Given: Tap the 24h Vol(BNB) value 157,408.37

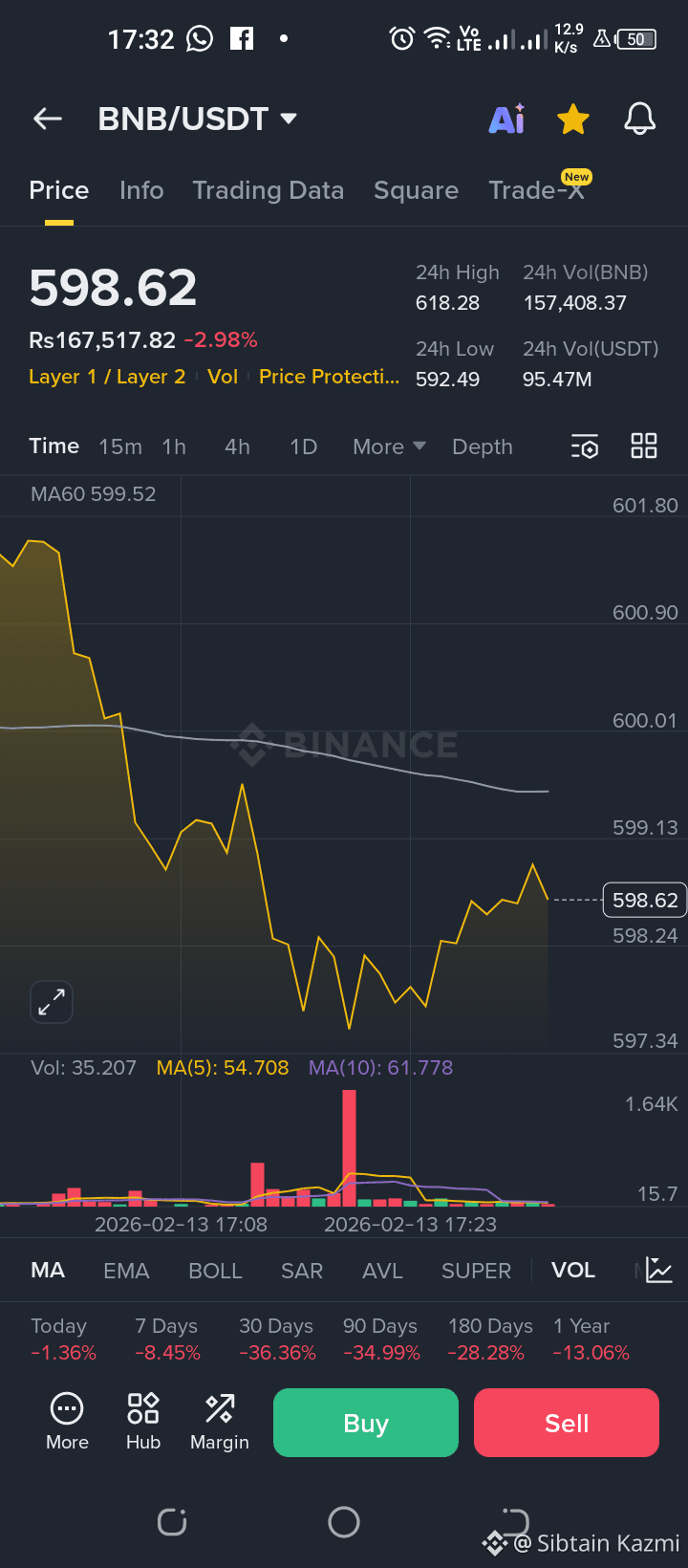Looking at the screenshot, I should tap(574, 303).
